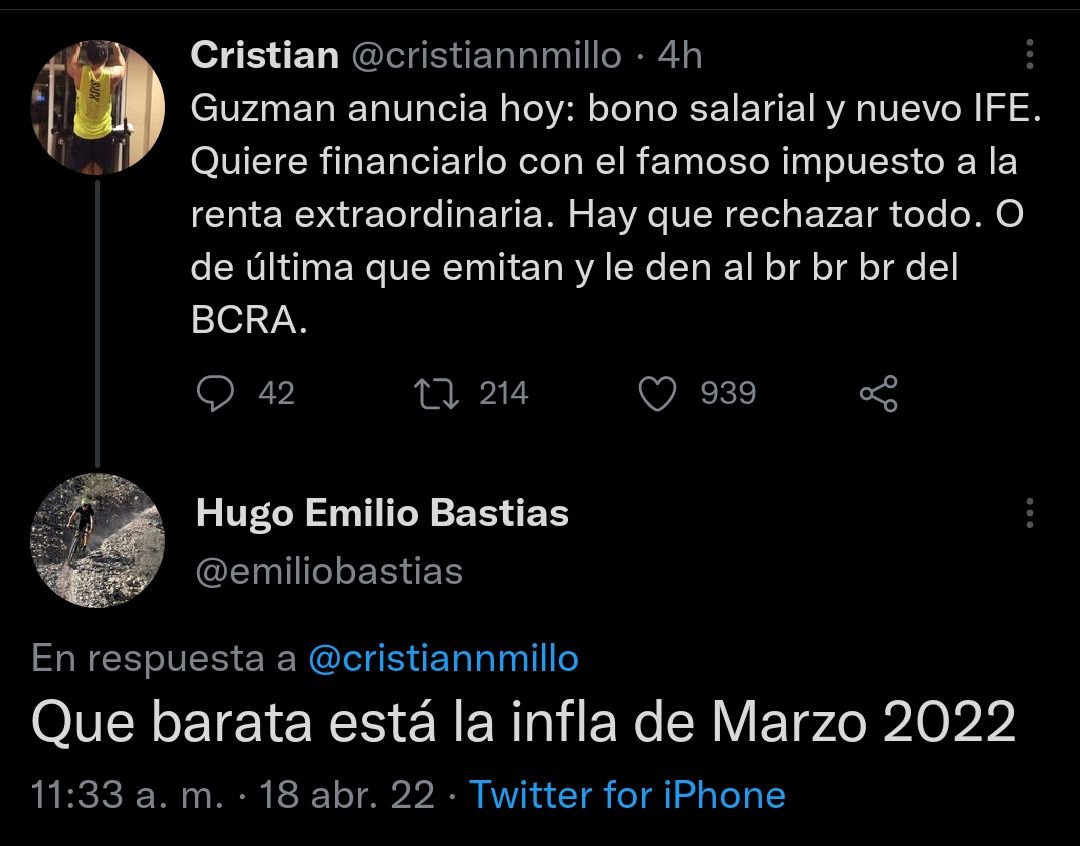The width and height of the screenshot is (1080, 846).
Task: Click the Hugo Emilio Bastias display name
Action: pyautogui.click(x=382, y=513)
